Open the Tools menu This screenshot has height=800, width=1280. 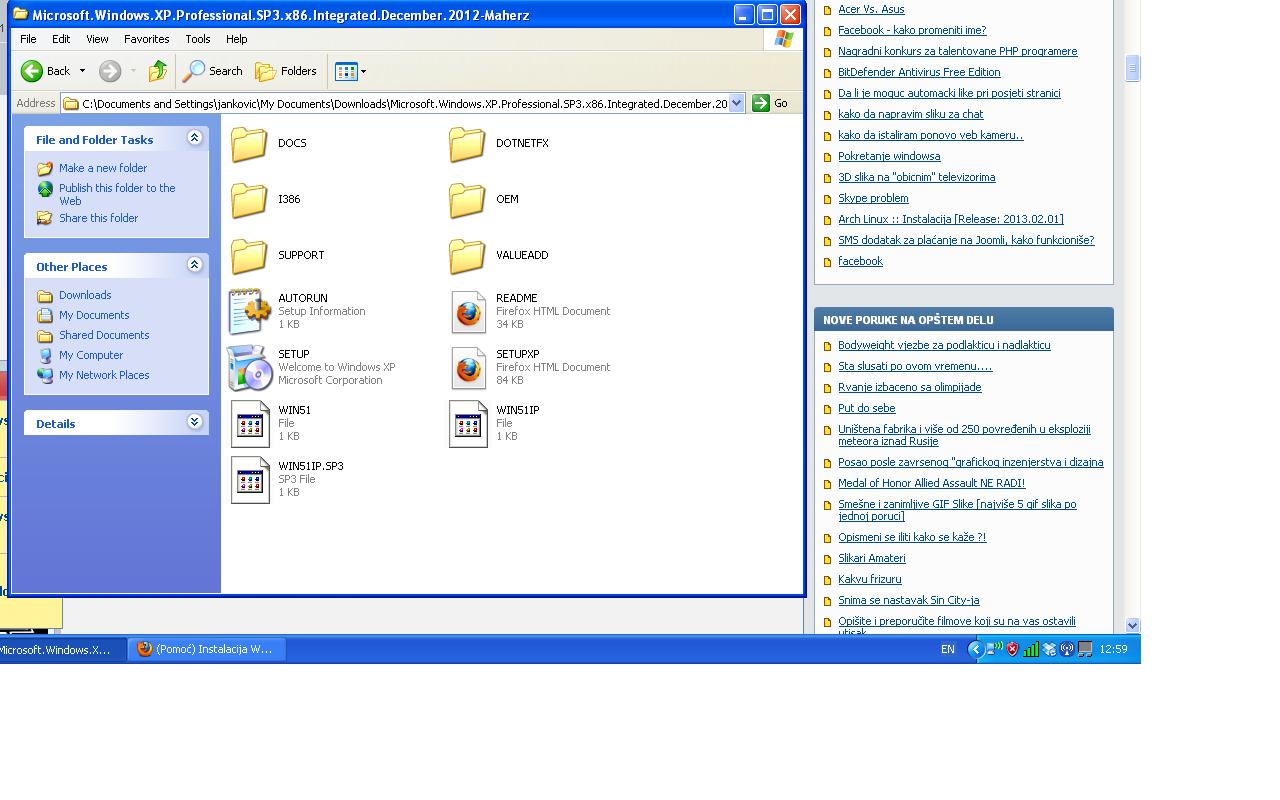click(x=198, y=39)
